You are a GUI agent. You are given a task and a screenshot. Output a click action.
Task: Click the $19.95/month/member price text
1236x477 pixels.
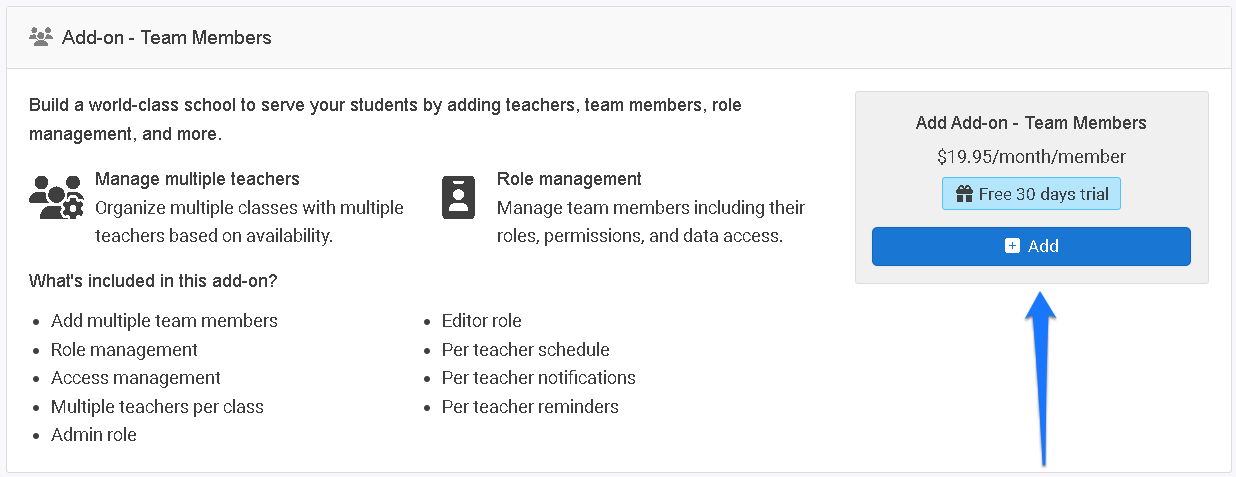[x=1031, y=157]
